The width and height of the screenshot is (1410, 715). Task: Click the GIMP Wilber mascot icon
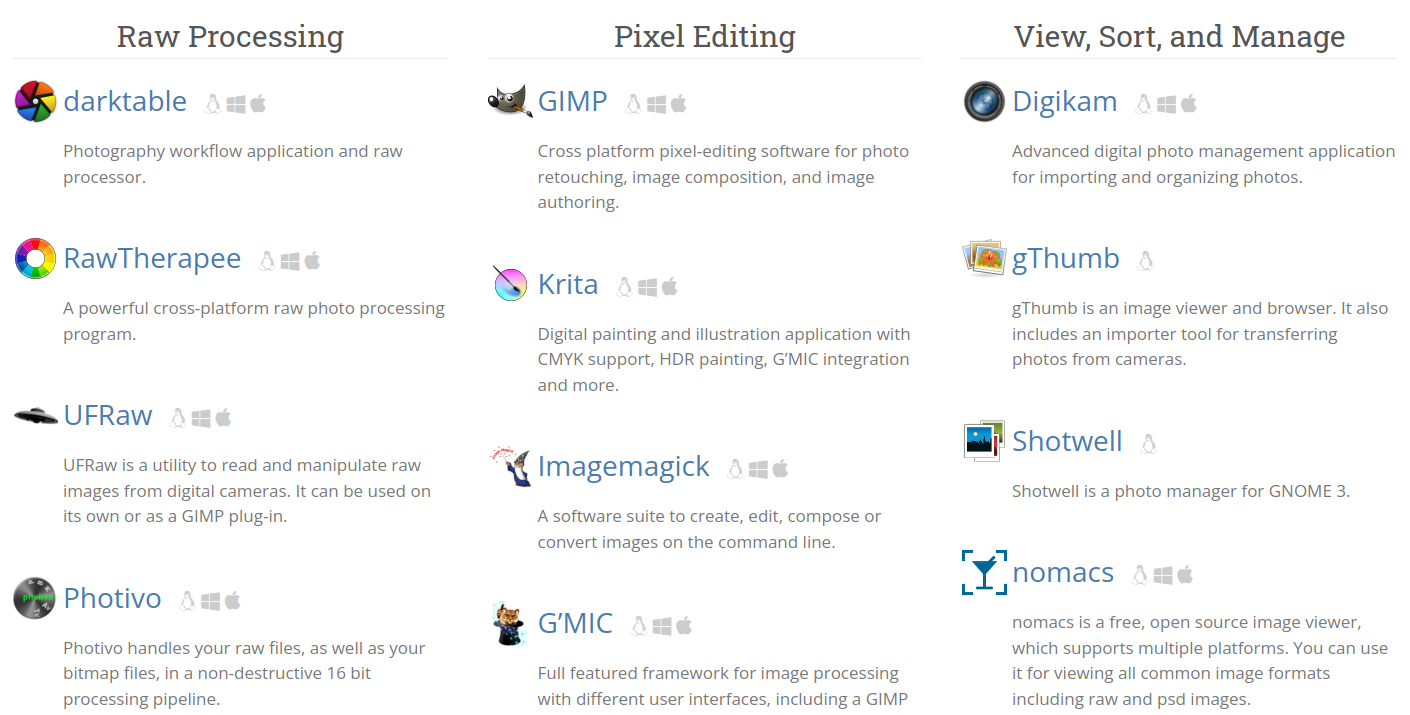click(x=510, y=102)
